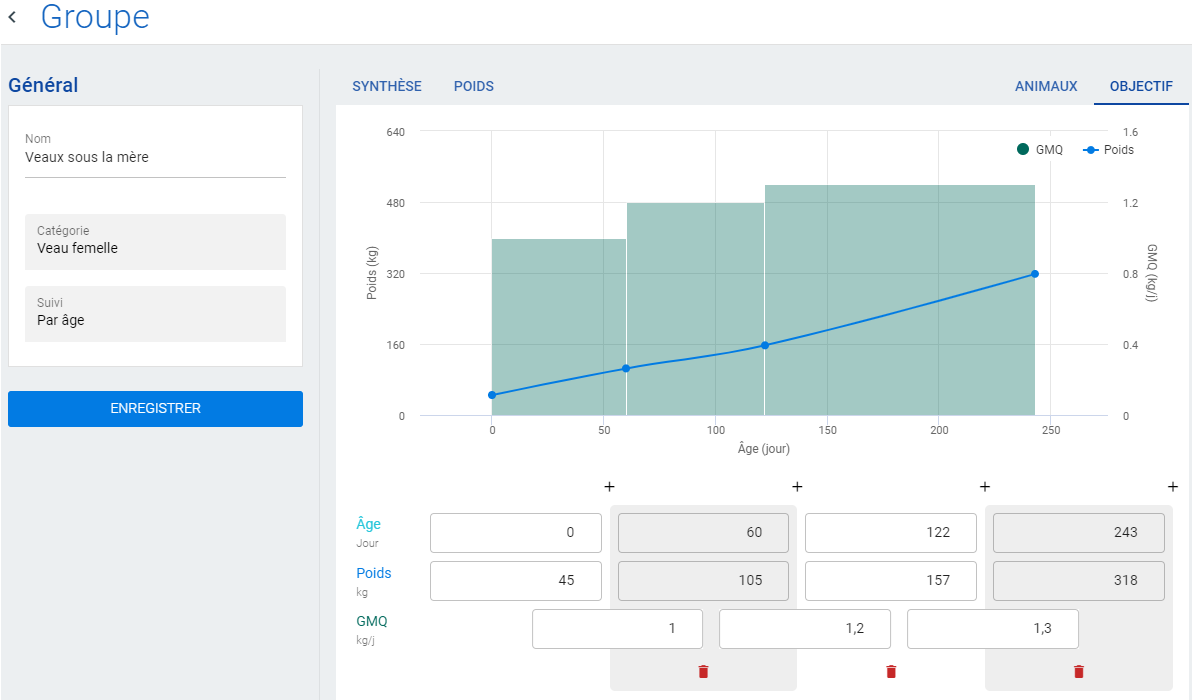Click the ENREGISTRER button
This screenshot has height=700, width=1192.
pos(155,409)
